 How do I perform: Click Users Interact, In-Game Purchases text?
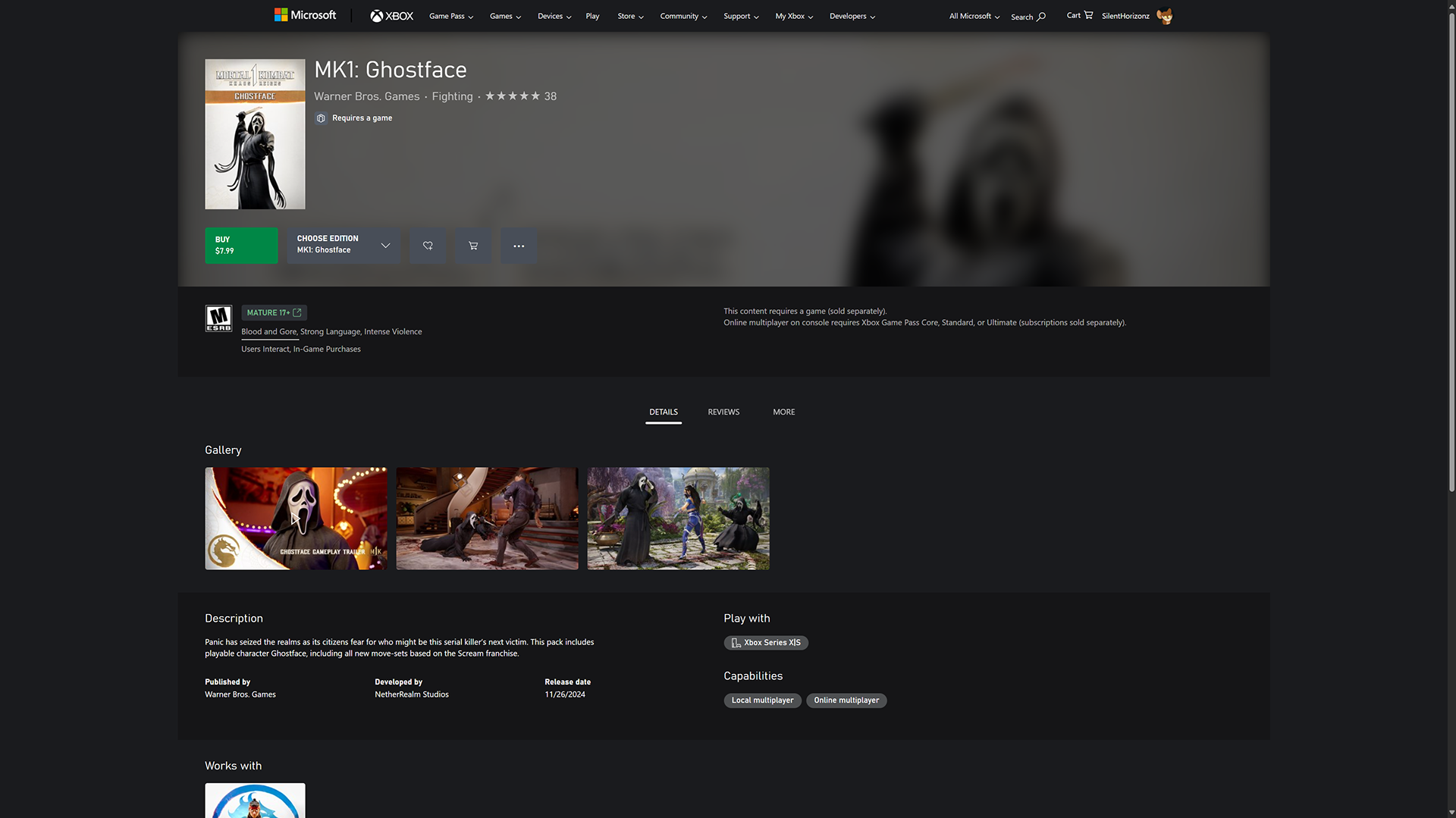(301, 349)
